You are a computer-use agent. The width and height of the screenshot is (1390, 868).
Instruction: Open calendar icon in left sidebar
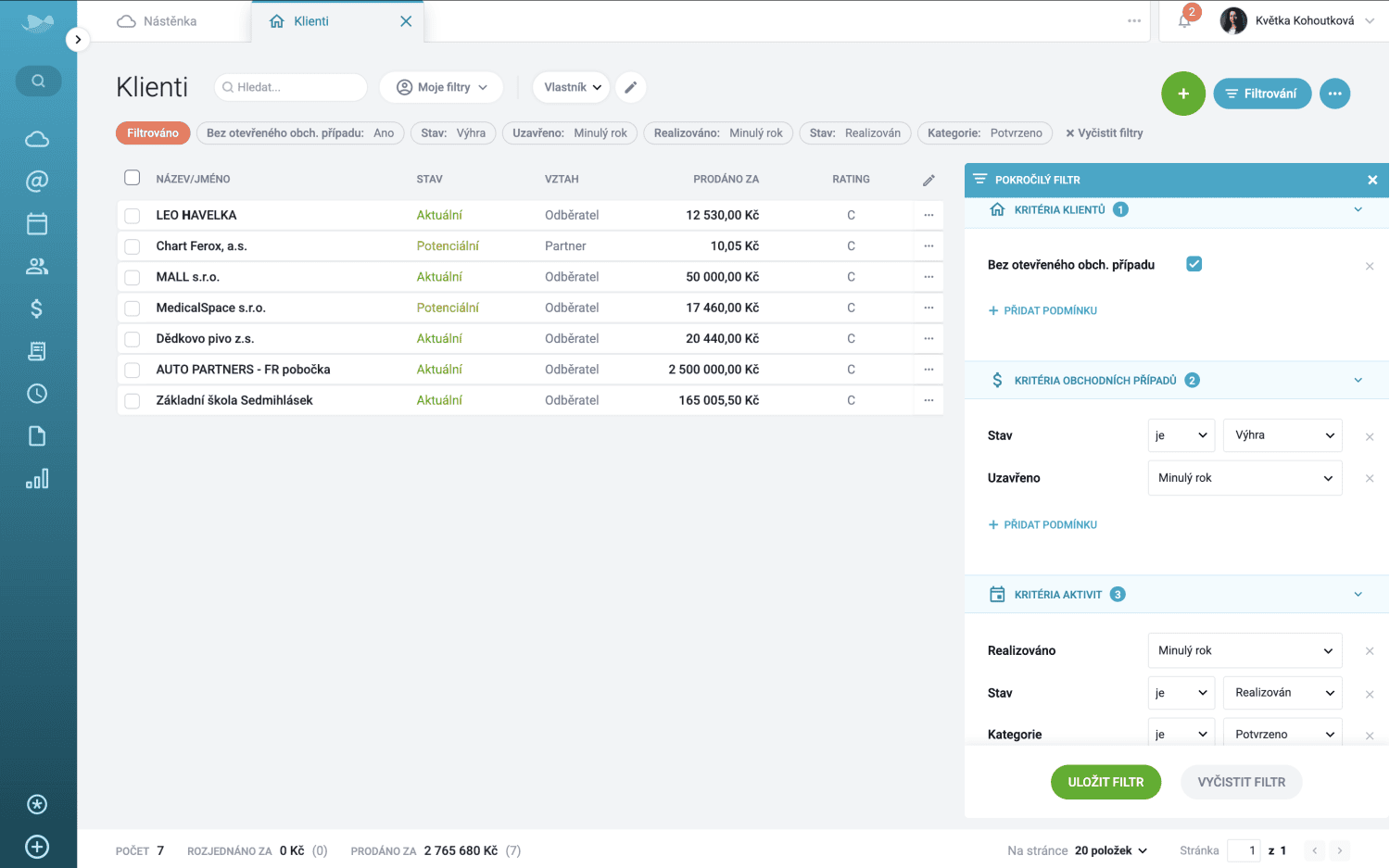[37, 224]
